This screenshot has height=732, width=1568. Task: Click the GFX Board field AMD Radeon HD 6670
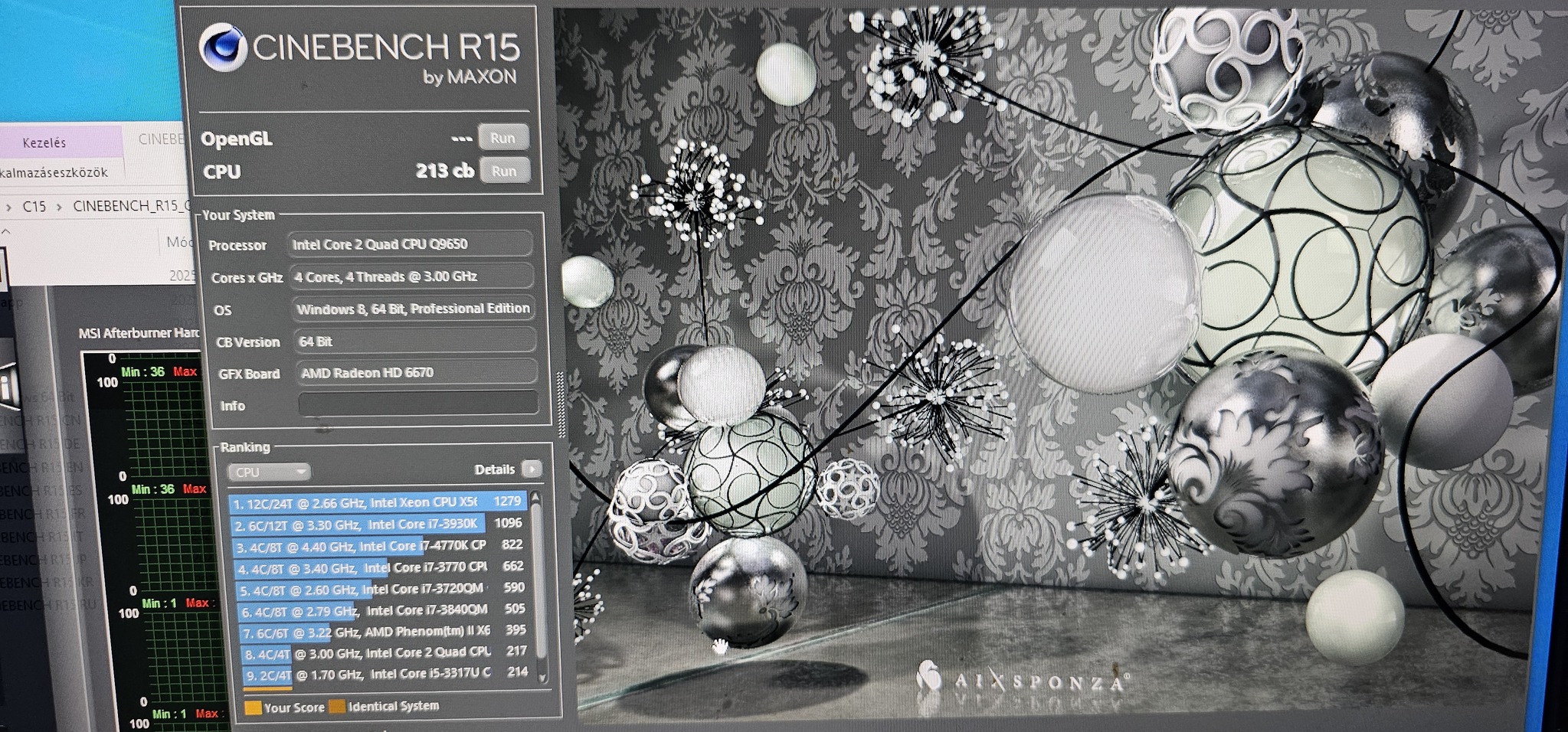417,373
